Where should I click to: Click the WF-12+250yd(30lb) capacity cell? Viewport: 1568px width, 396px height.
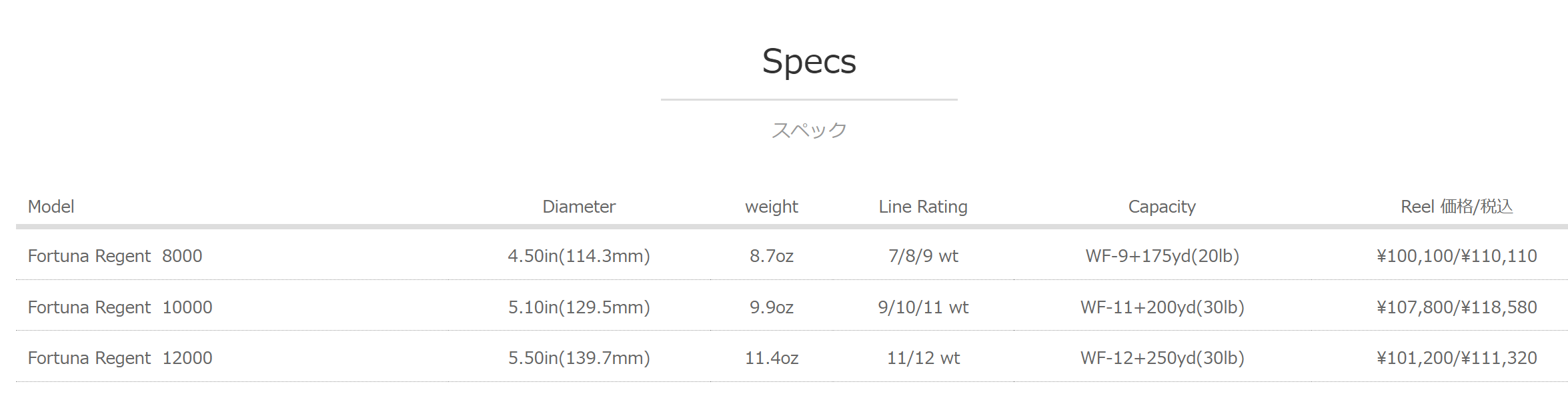[1162, 358]
